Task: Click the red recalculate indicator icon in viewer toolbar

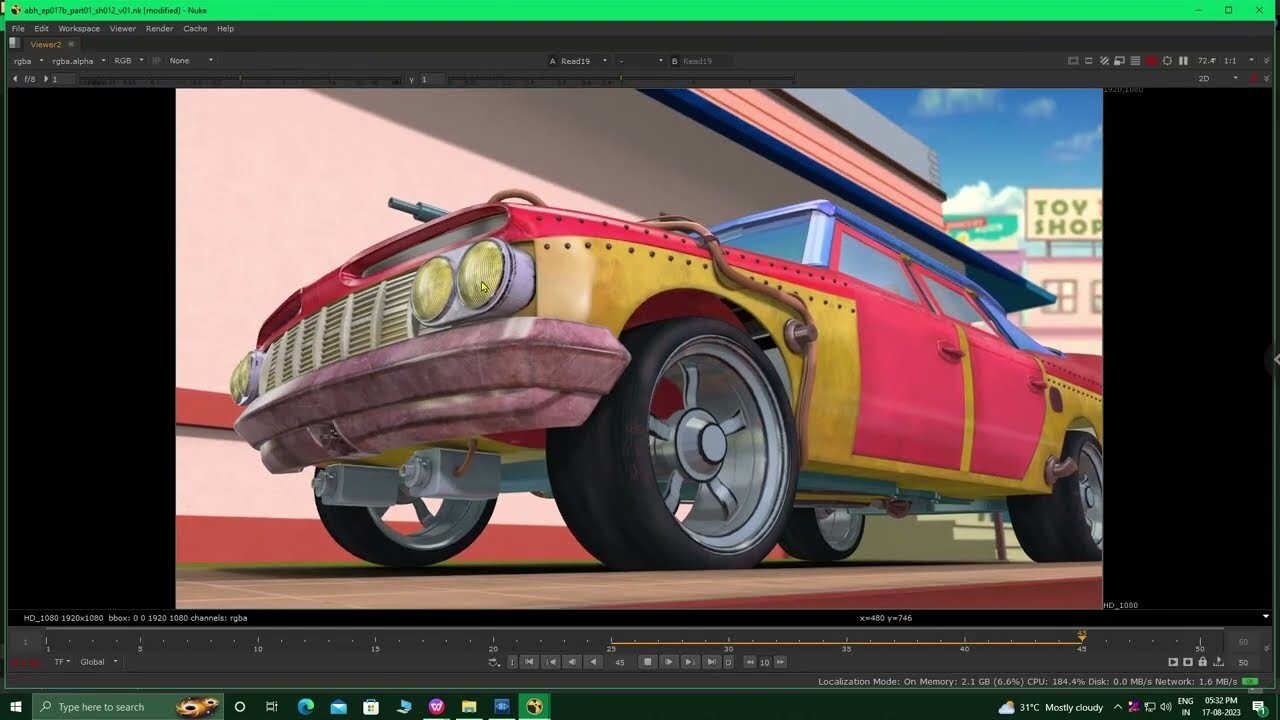Action: pos(1151,61)
